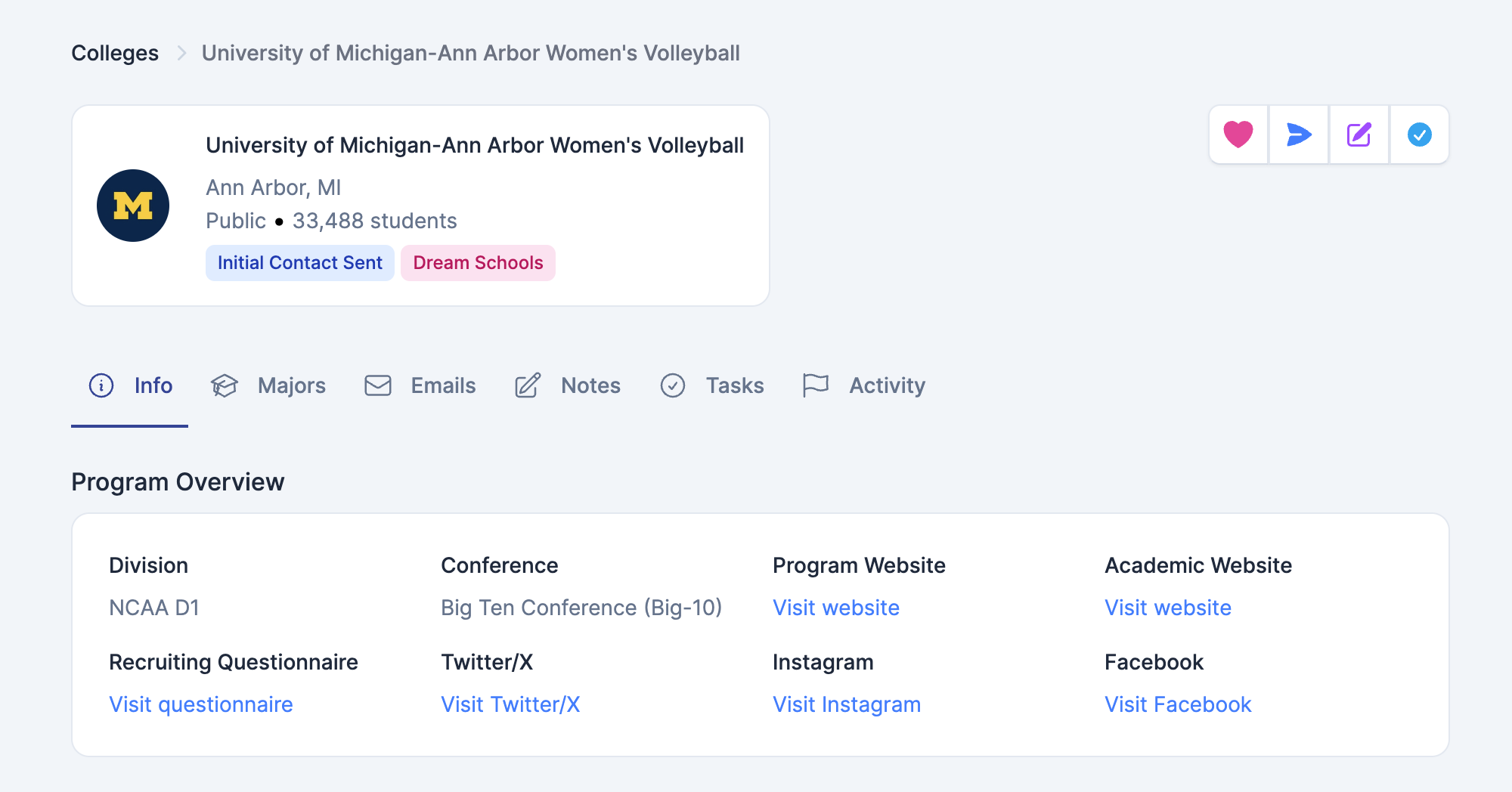
Task: Open the Visit Instagram link
Action: [847, 704]
